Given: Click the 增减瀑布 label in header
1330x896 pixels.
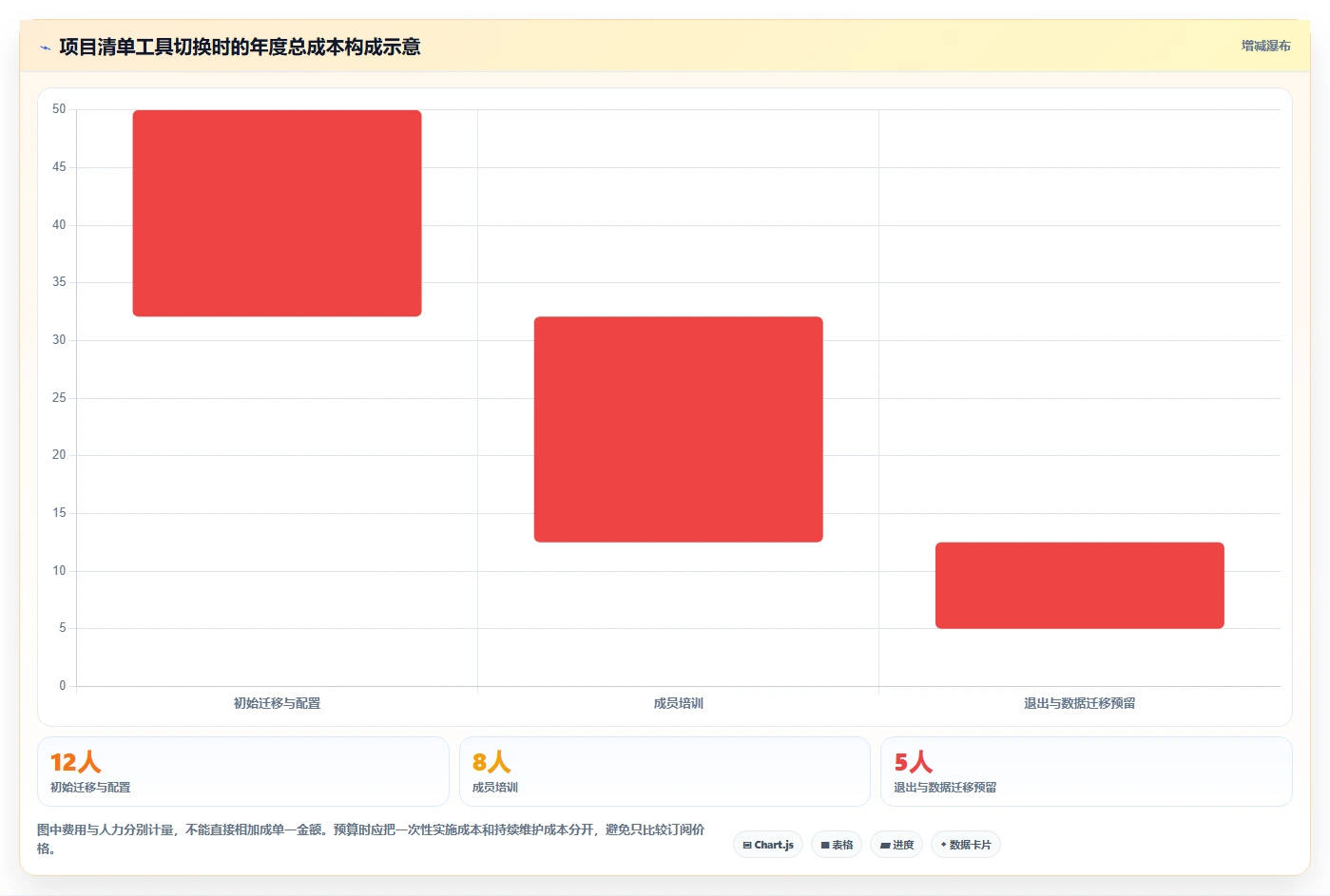Looking at the screenshot, I should point(1265,46).
